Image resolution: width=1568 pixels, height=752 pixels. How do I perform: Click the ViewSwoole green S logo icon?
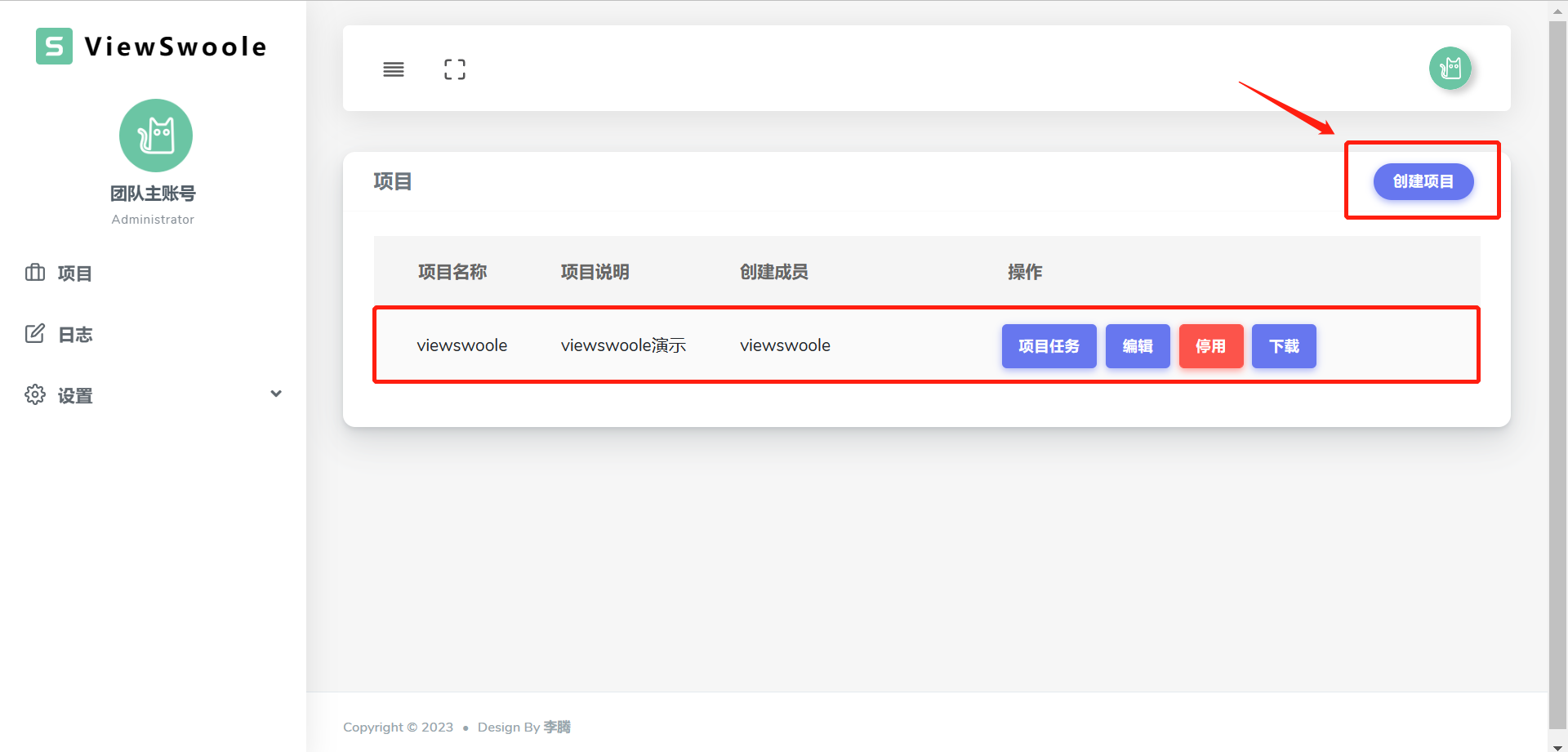pyautogui.click(x=54, y=47)
